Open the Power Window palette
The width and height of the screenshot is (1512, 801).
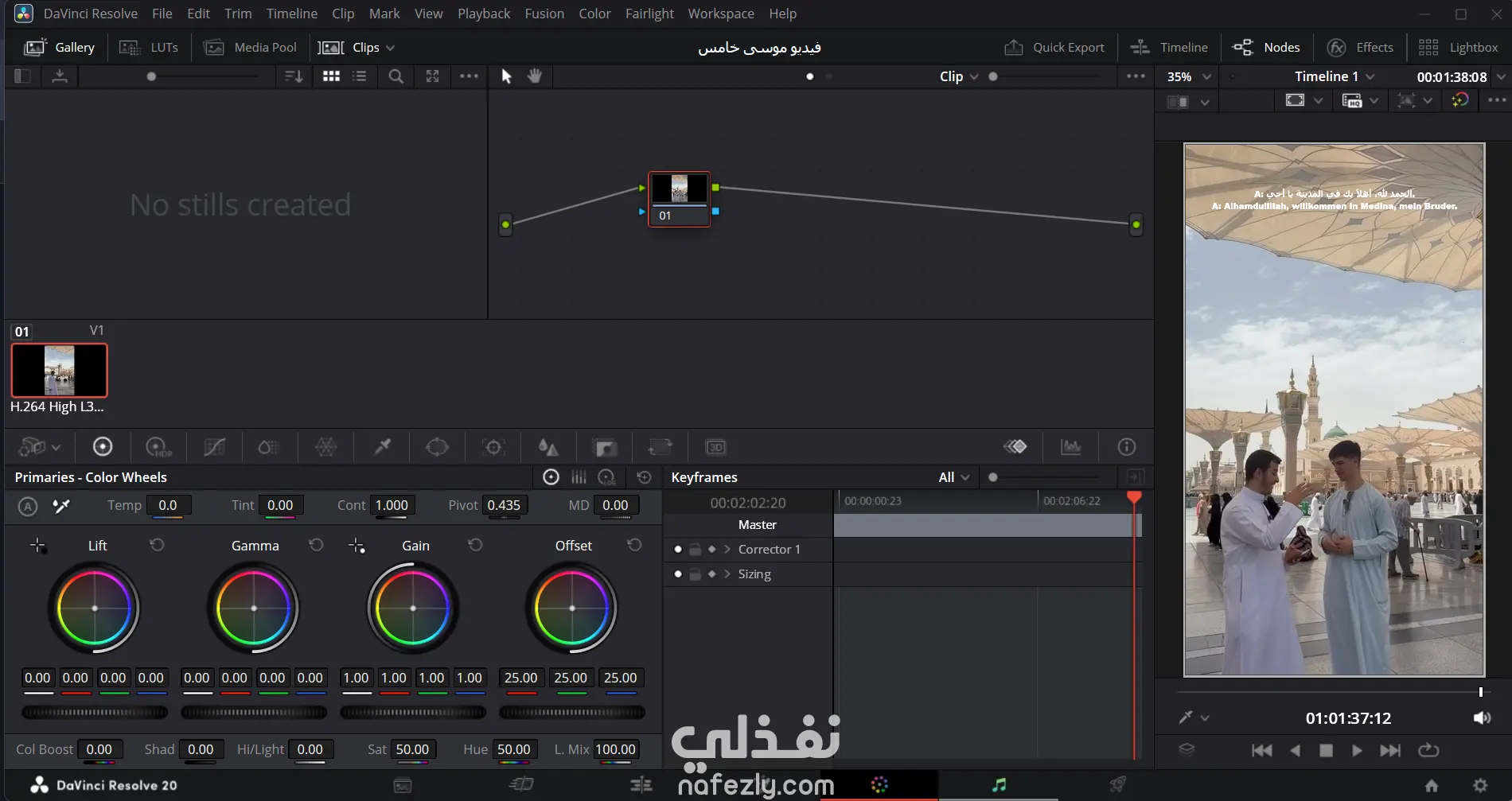tap(438, 447)
